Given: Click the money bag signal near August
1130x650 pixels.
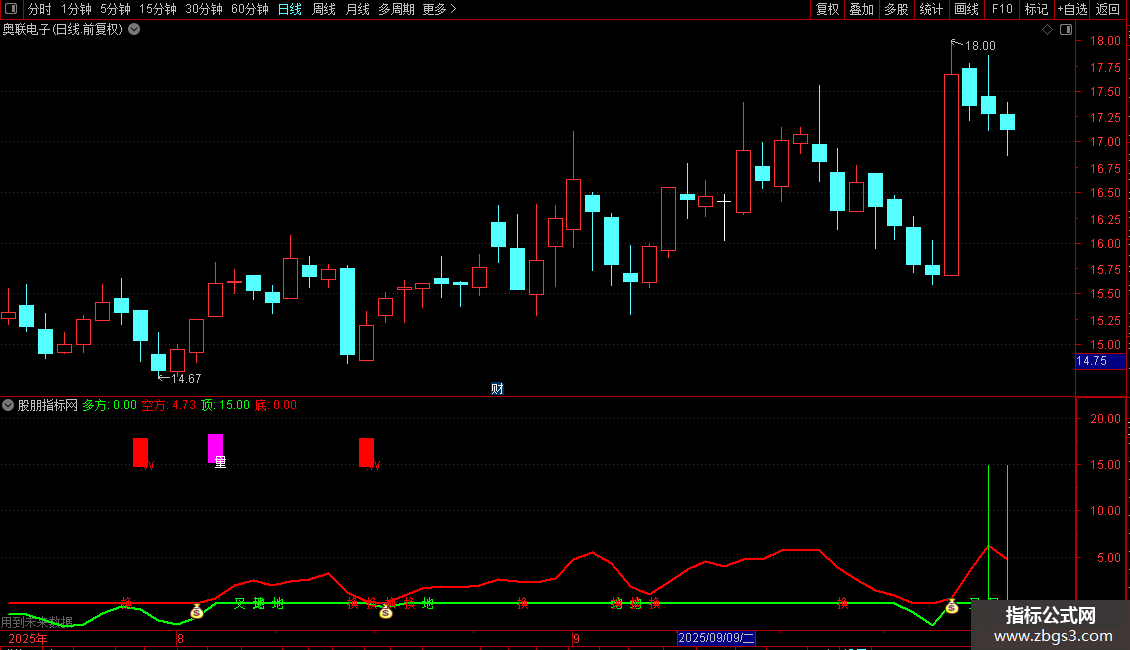Looking at the screenshot, I should [x=197, y=611].
